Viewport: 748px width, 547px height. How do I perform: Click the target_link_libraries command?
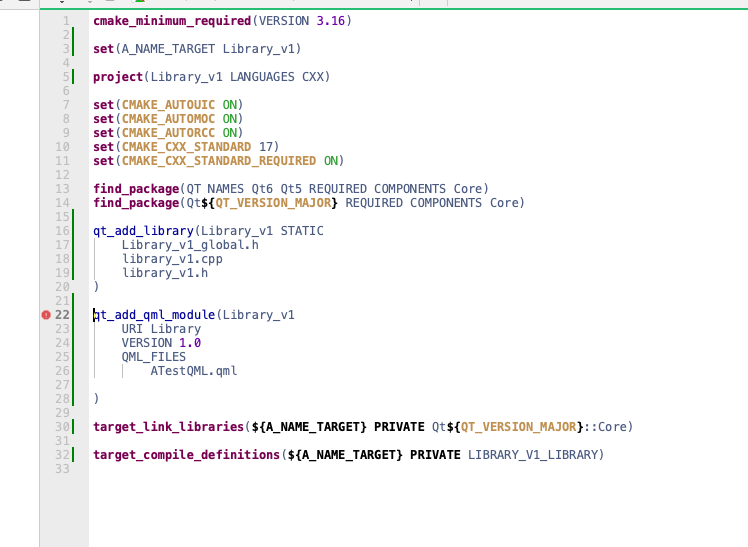tap(168, 426)
